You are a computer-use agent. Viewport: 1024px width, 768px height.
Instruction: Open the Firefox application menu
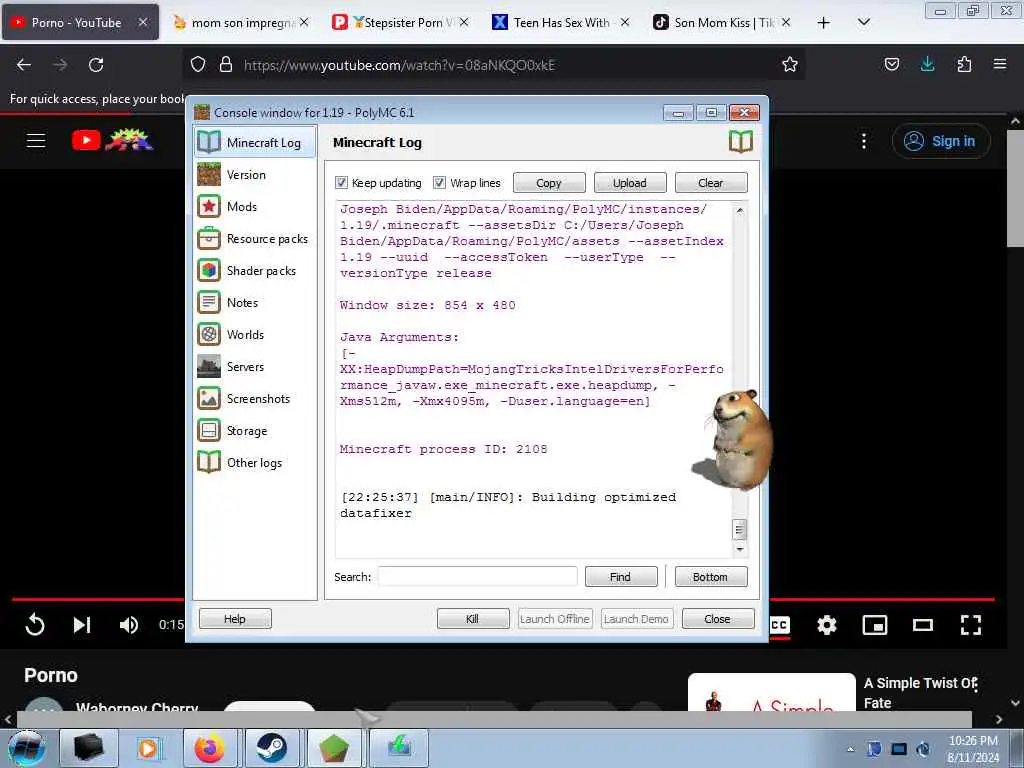1000,65
